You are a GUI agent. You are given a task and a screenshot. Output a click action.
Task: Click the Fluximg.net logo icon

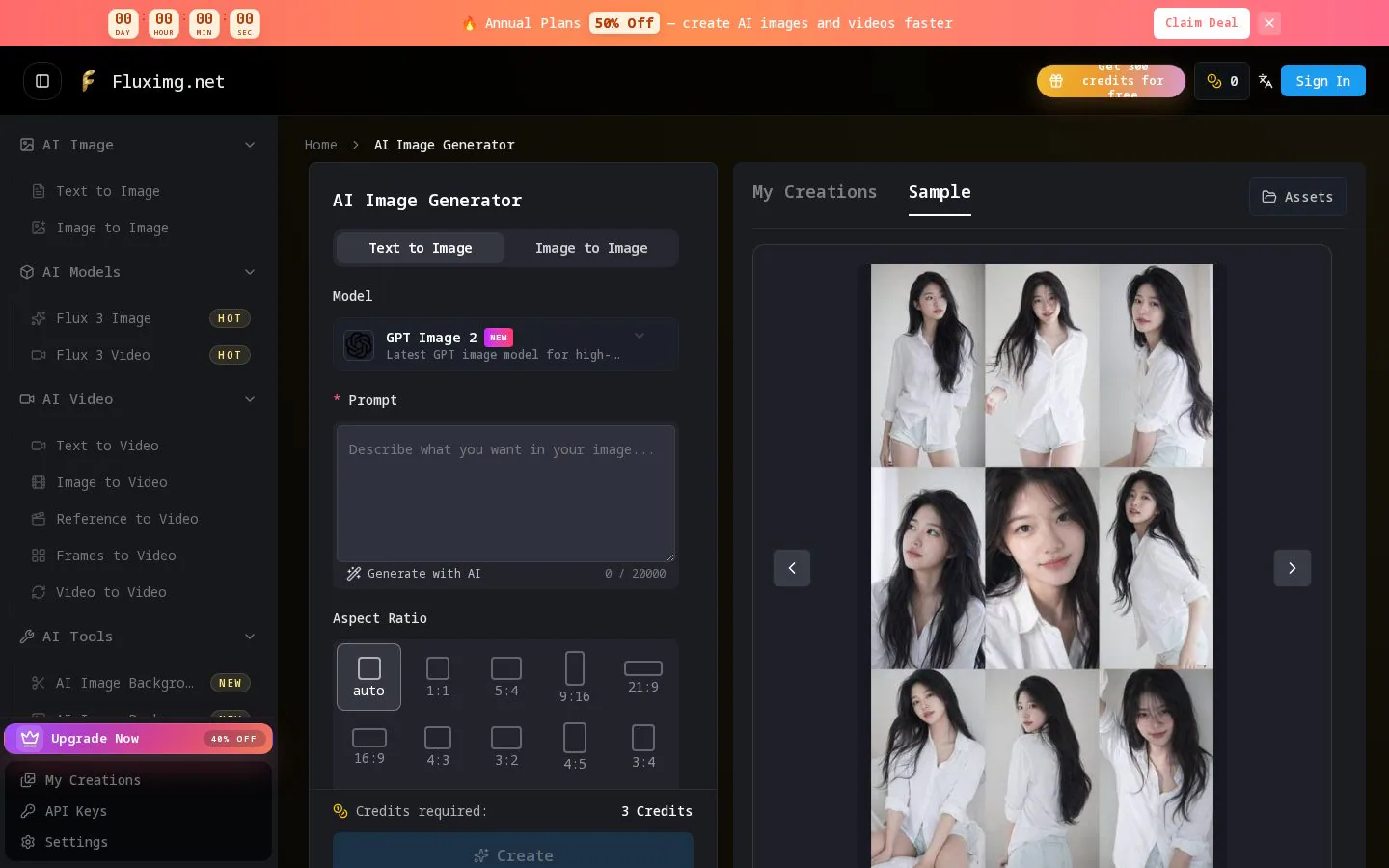click(88, 81)
